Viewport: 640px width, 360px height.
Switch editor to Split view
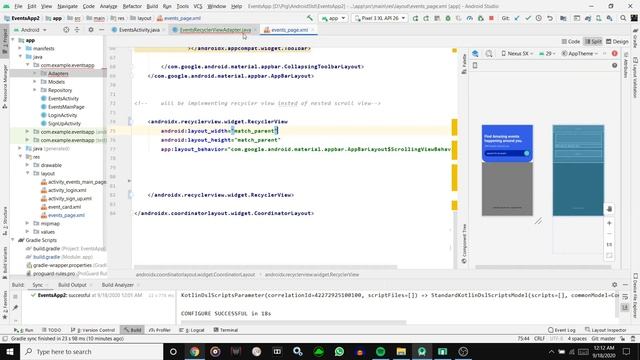pos(593,42)
